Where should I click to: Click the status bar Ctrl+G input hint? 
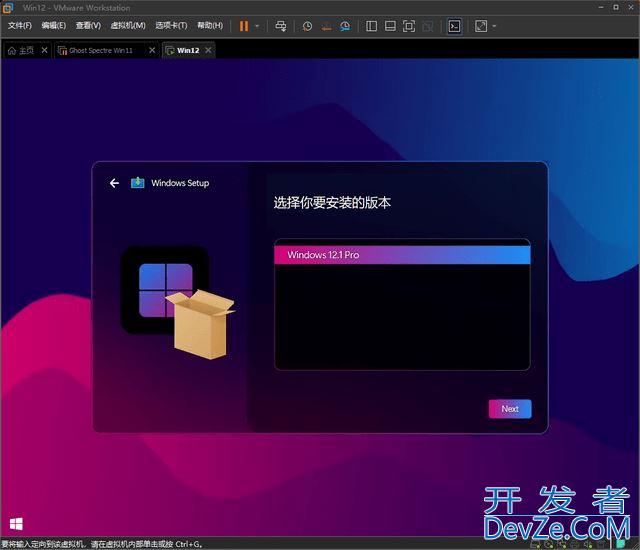(102, 544)
